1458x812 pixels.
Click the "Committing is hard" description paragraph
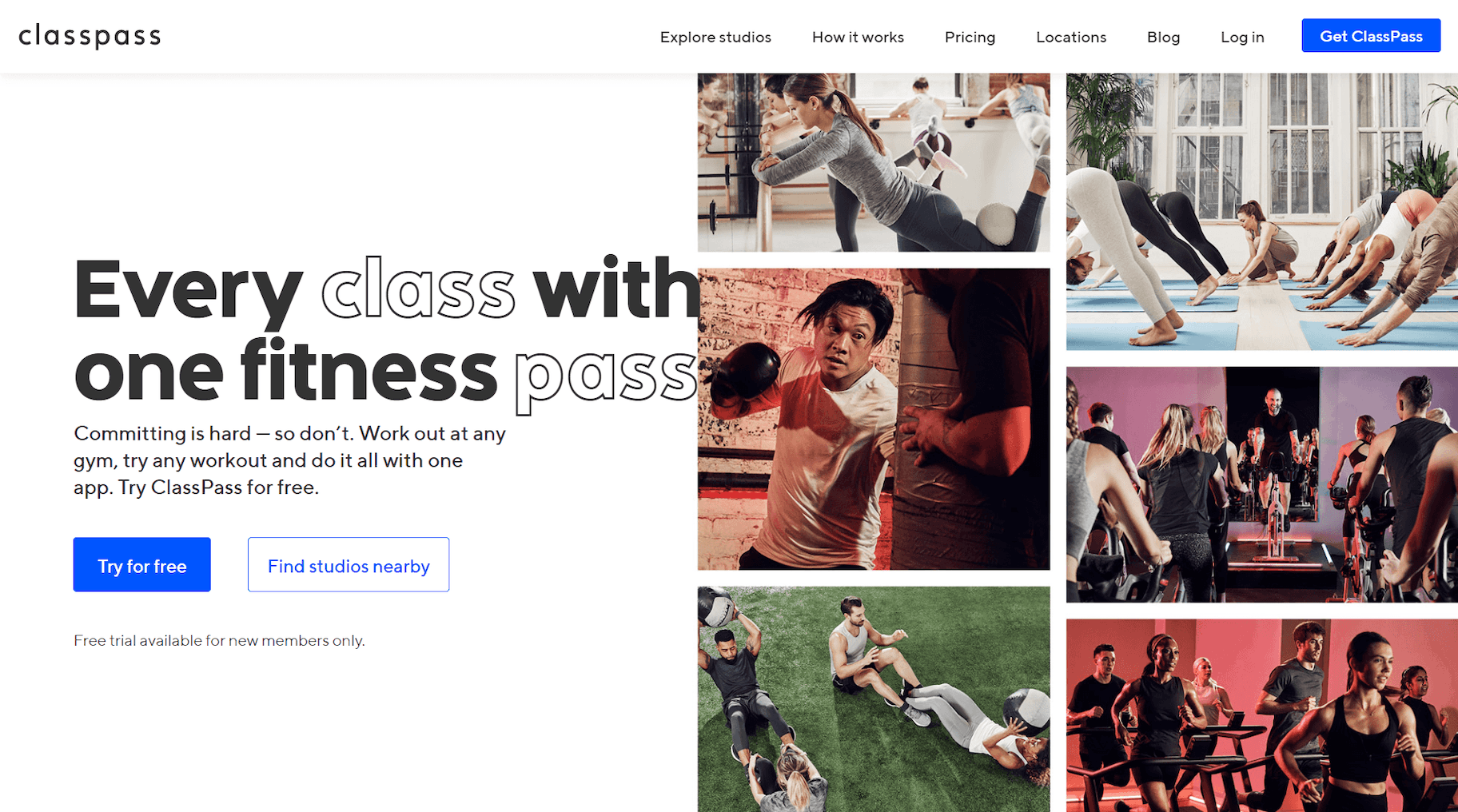tap(289, 460)
